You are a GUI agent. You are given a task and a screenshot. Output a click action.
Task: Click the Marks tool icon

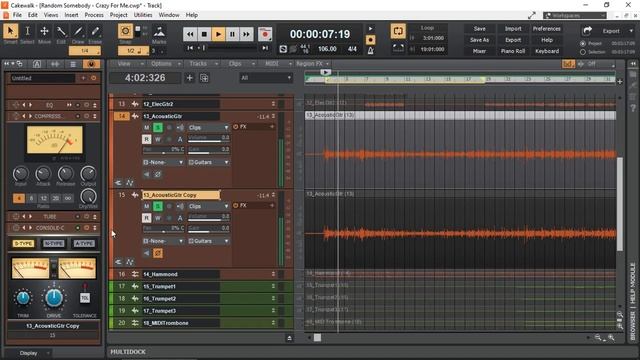coord(159,32)
